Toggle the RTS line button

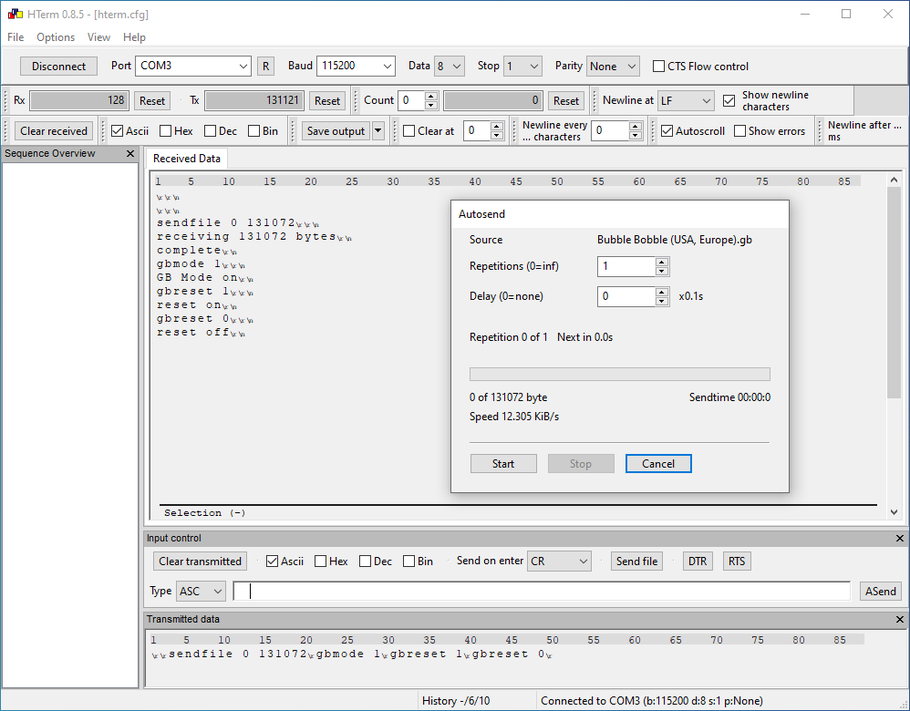click(x=736, y=561)
